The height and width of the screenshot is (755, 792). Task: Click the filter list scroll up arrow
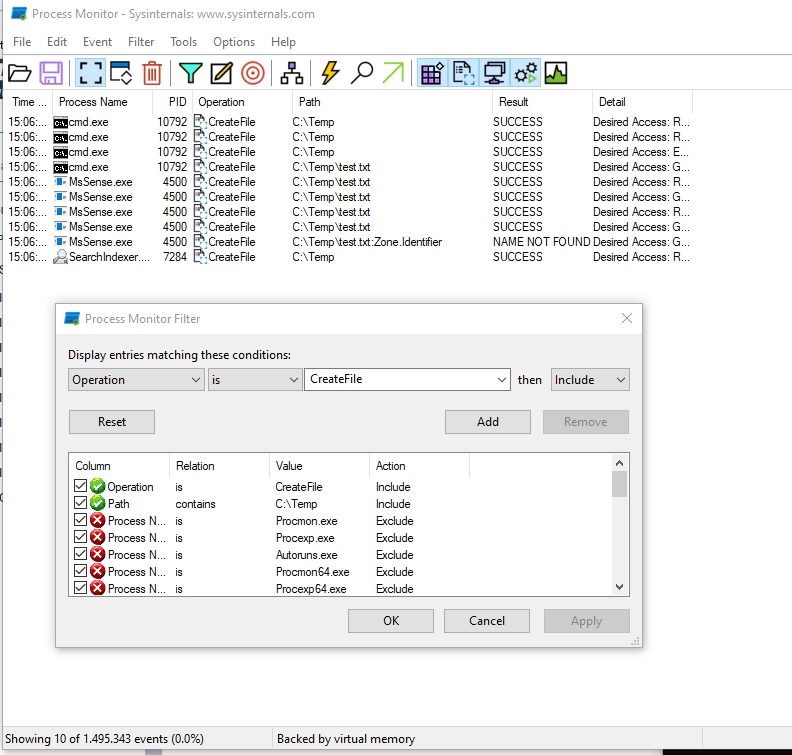[x=619, y=463]
